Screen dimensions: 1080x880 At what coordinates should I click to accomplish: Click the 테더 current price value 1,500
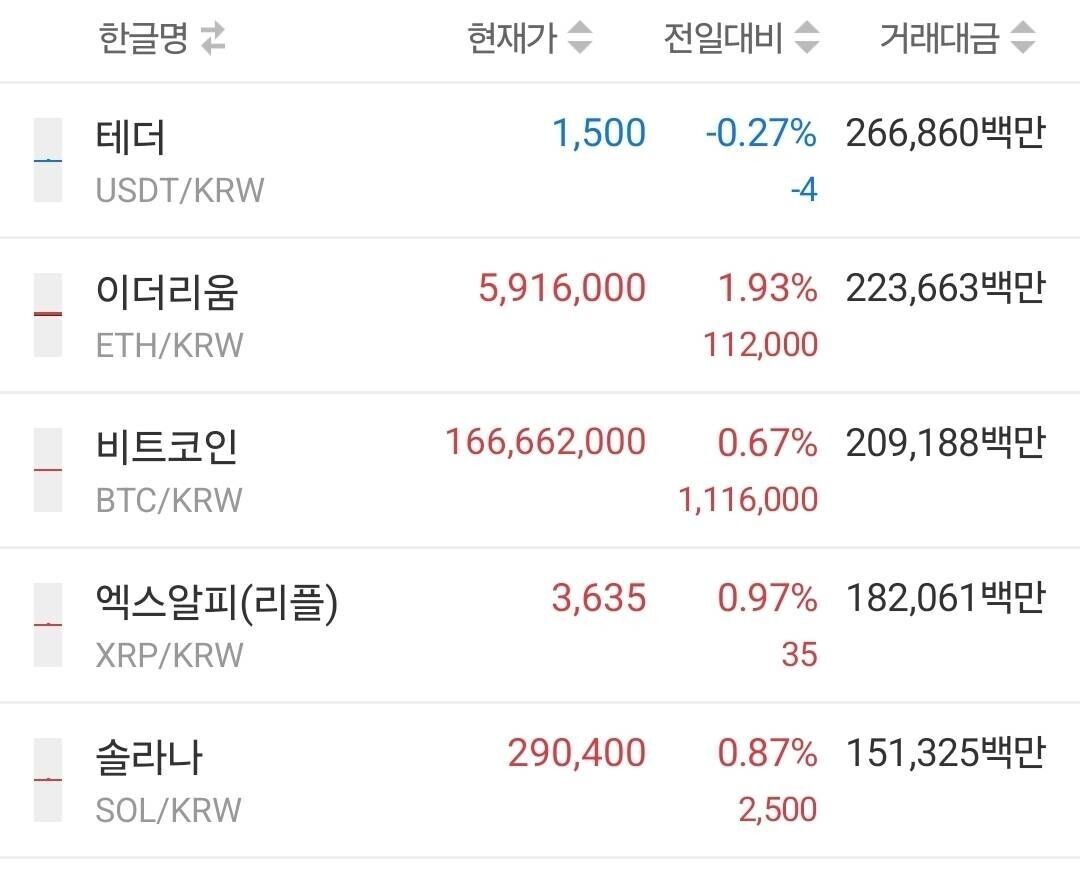click(x=598, y=133)
